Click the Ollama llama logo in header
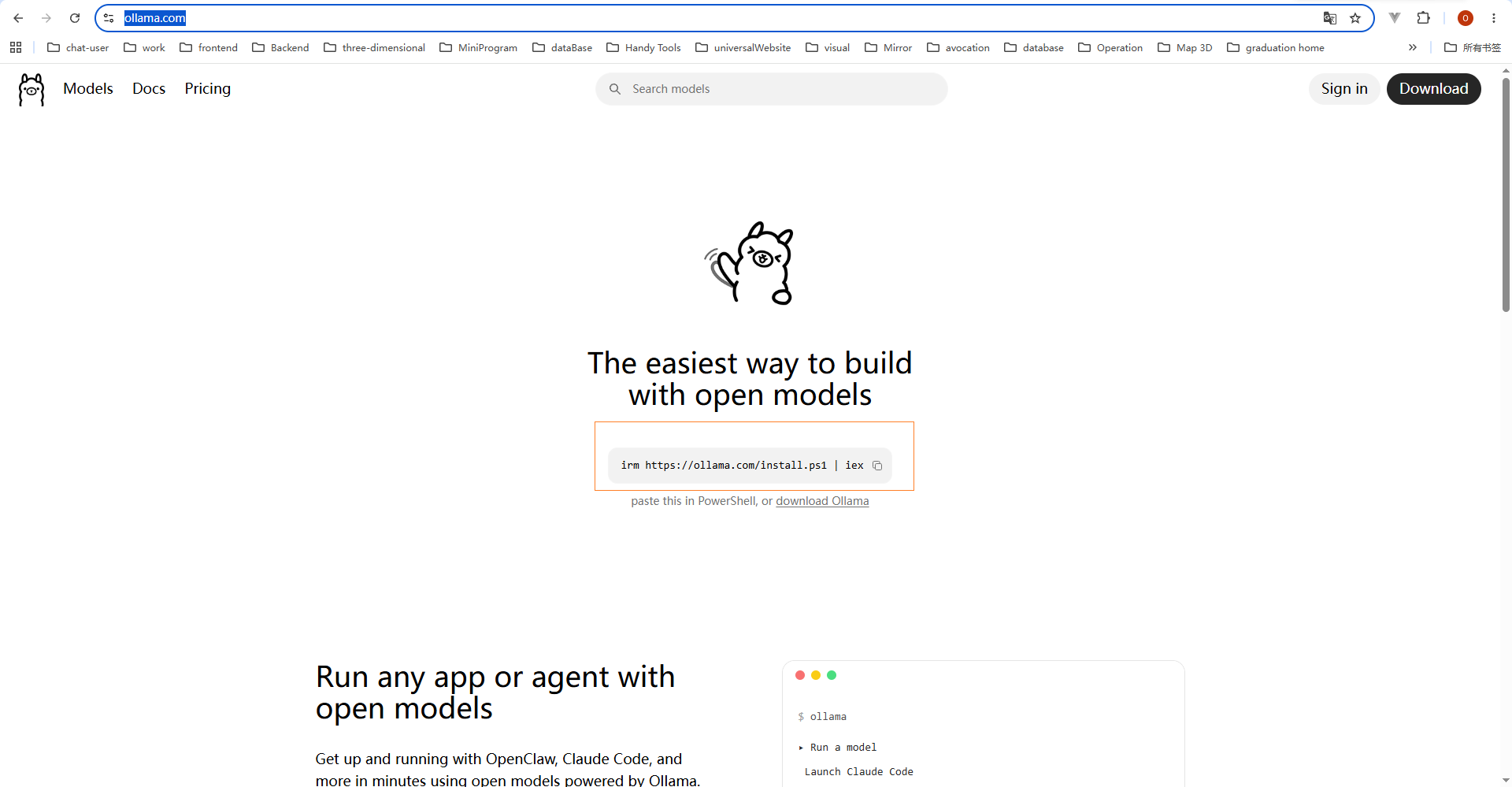1512x787 pixels. (31, 89)
